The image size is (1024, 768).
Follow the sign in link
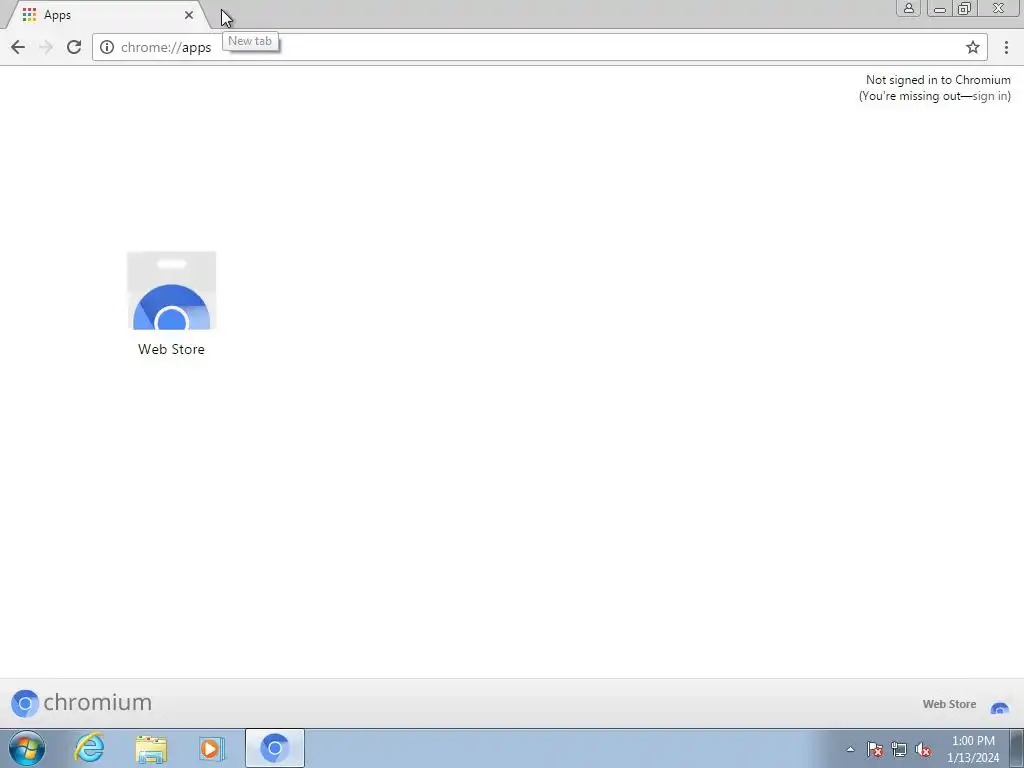pyautogui.click(x=989, y=96)
